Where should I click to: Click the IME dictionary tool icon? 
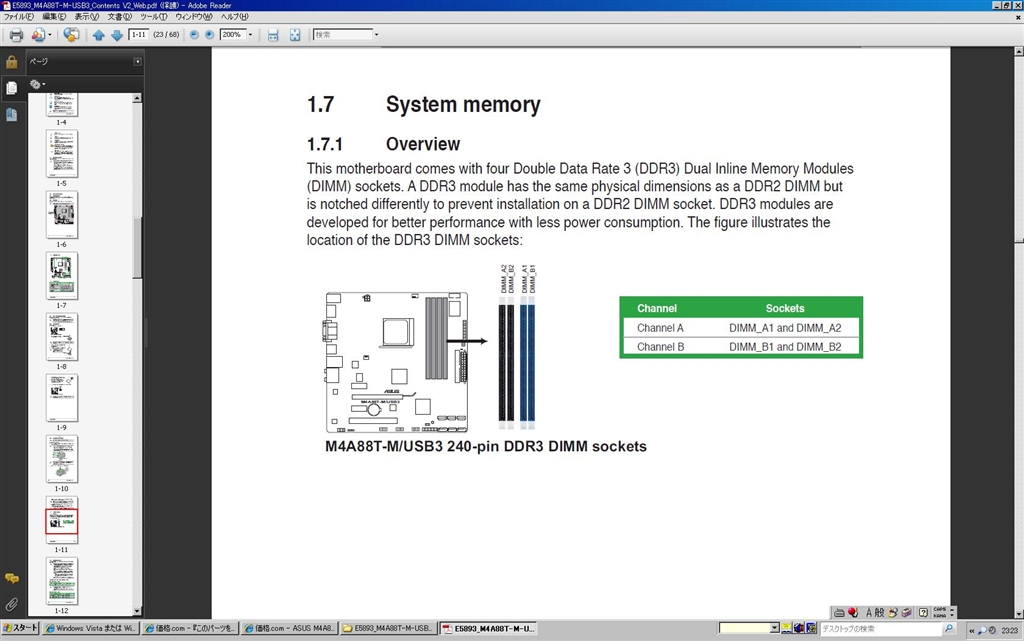[x=906, y=612]
